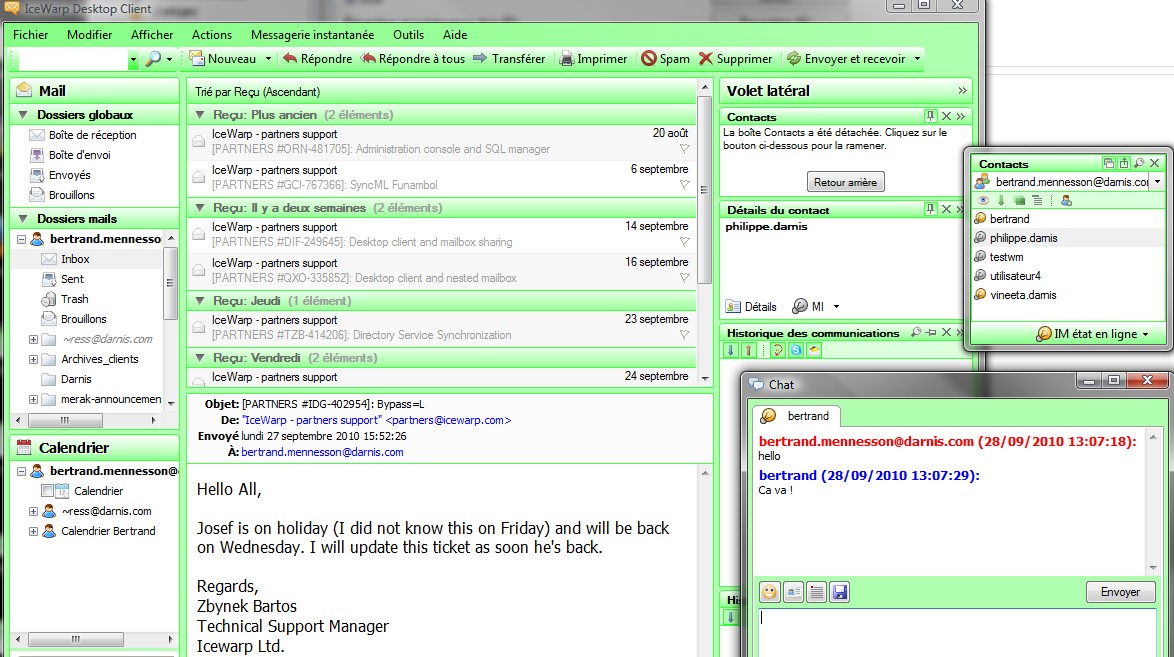1174x657 pixels.
Task: Open the IM état en ligne dropdown
Action: pos(1092,334)
